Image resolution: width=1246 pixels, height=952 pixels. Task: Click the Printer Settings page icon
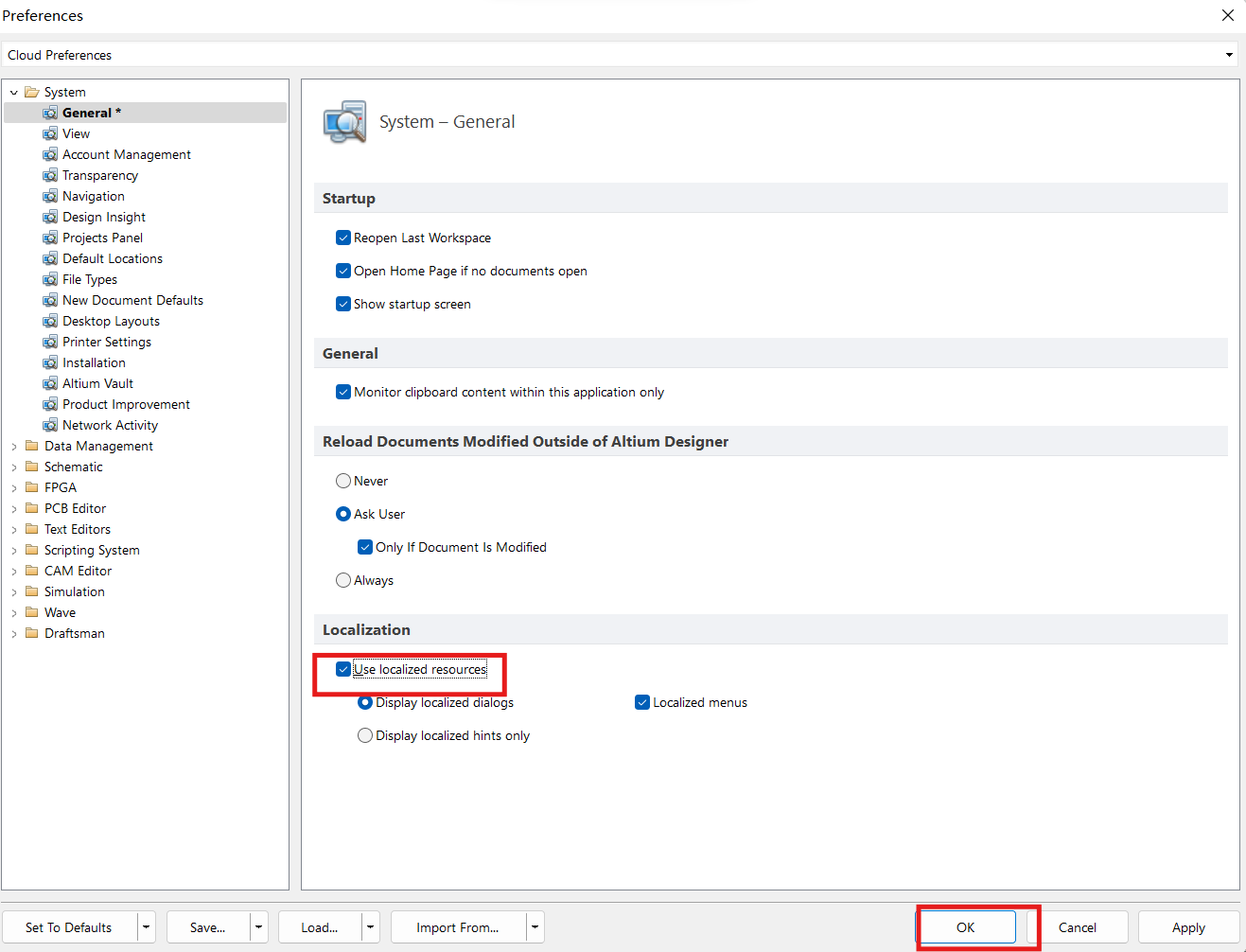click(x=50, y=342)
